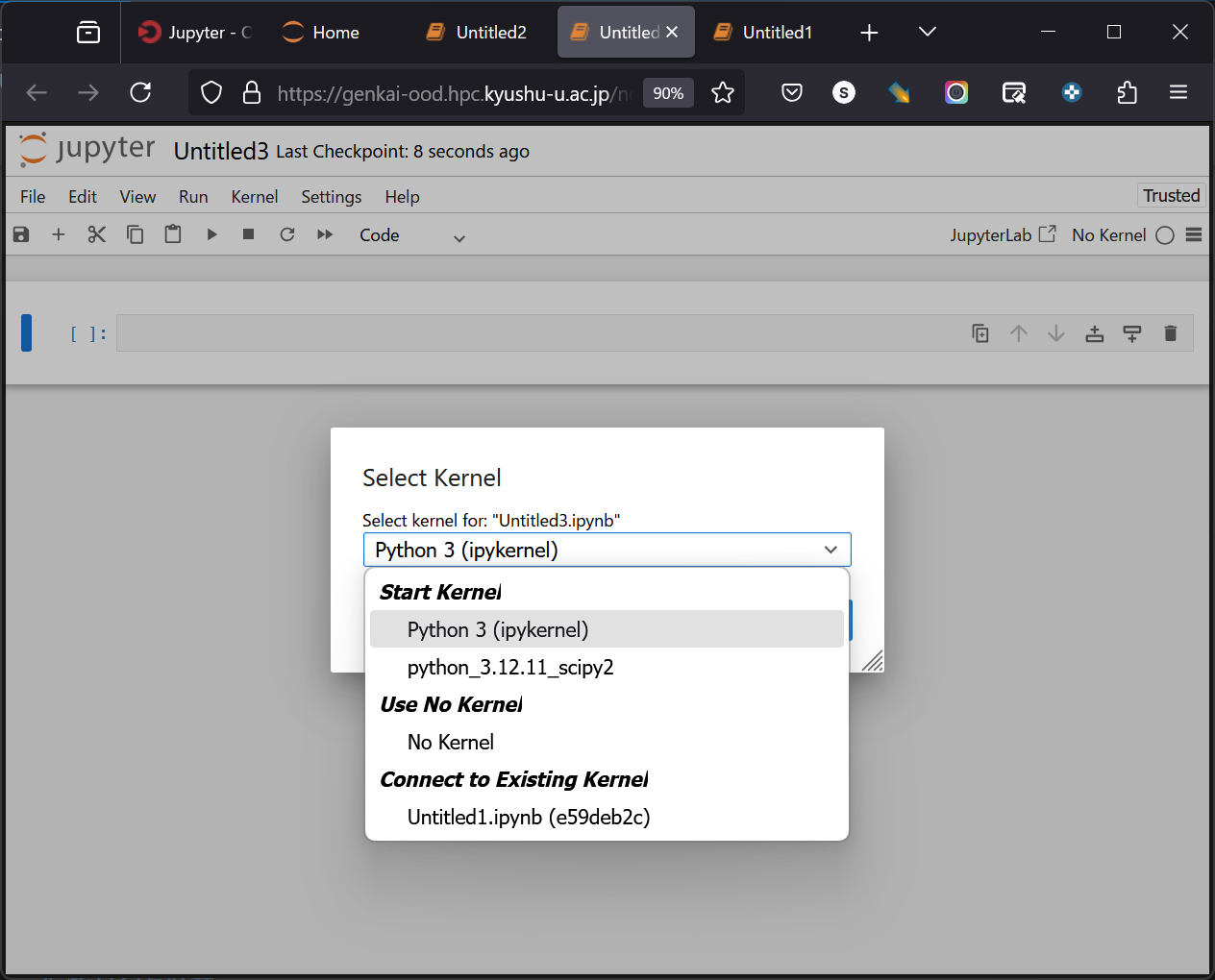Open the Settings menu
The width and height of the screenshot is (1215, 980).
pyautogui.click(x=332, y=196)
